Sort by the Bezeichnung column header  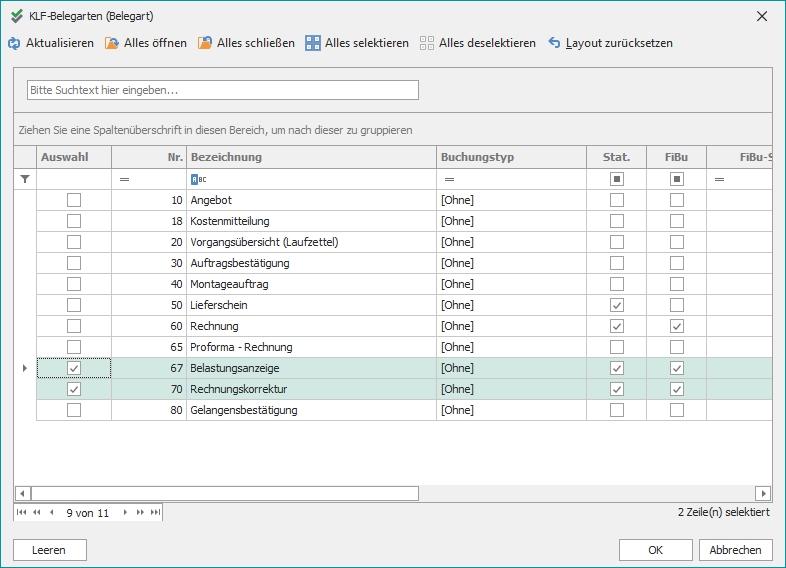click(310, 157)
